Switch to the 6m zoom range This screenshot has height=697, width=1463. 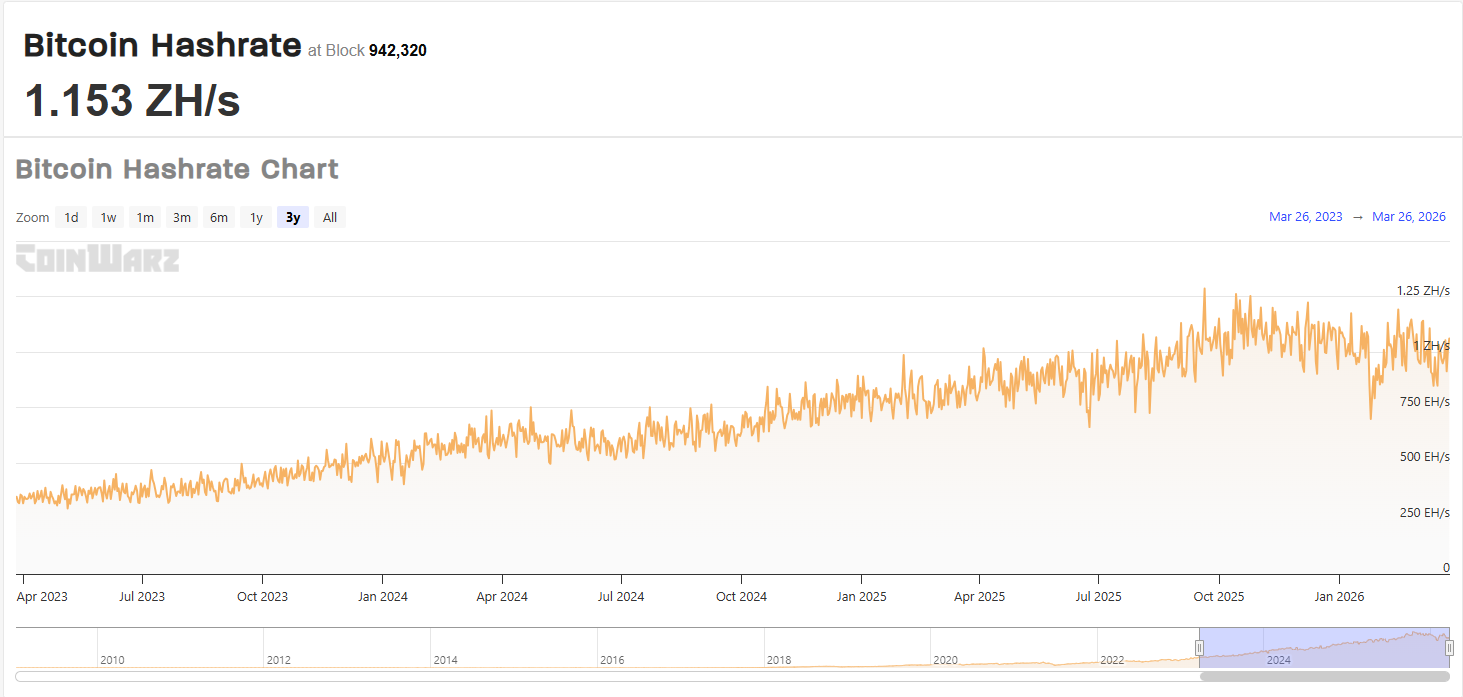click(x=219, y=217)
